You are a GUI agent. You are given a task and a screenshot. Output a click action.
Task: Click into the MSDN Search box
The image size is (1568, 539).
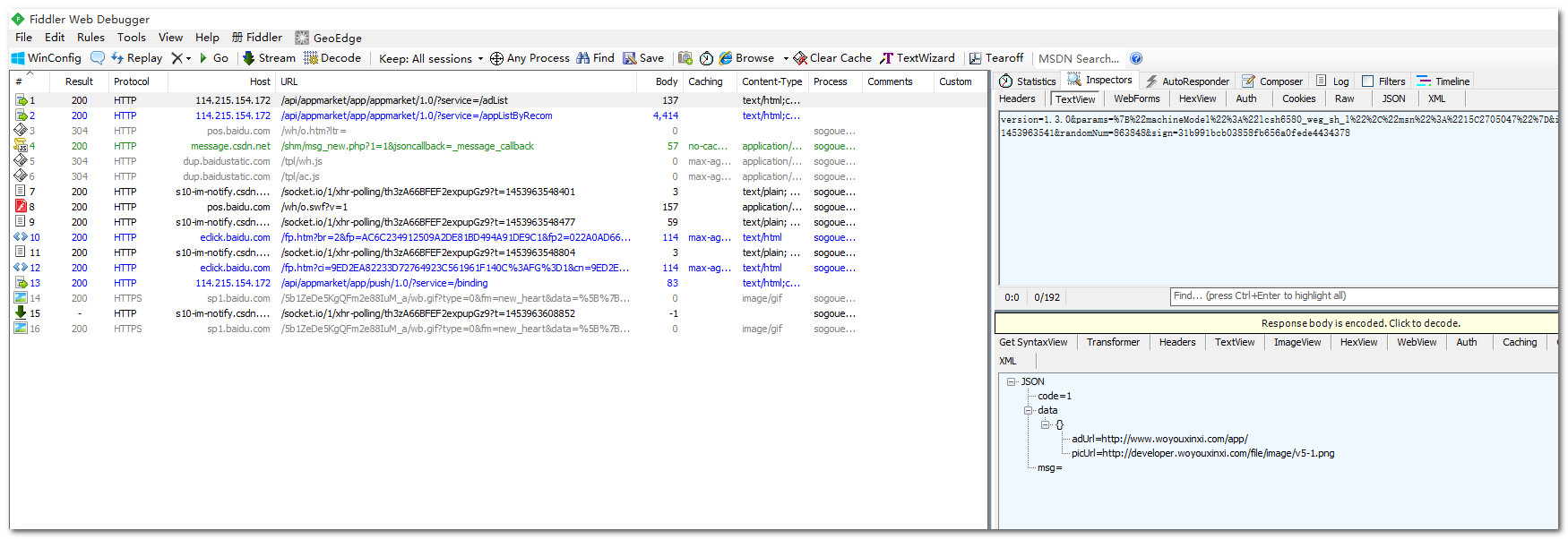click(1079, 59)
